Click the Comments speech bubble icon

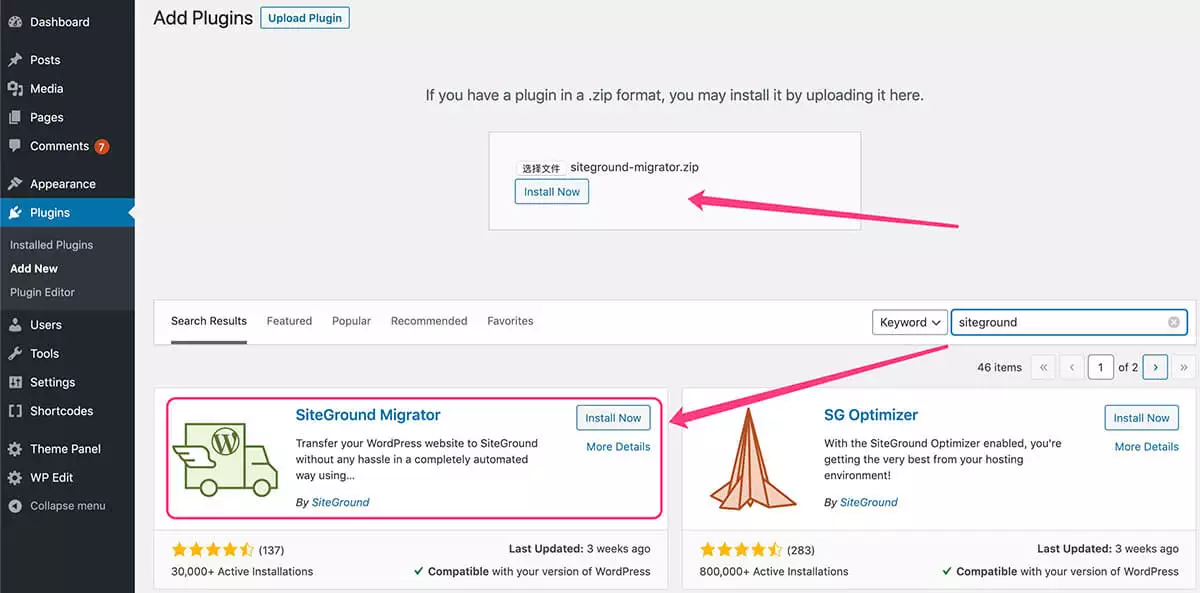(x=15, y=146)
